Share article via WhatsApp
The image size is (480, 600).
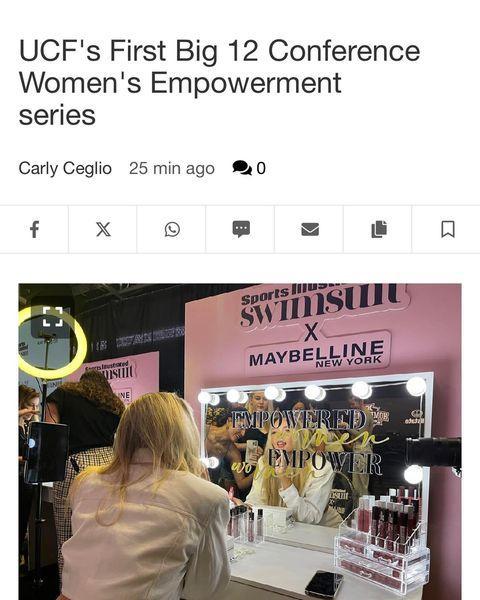pyautogui.click(x=172, y=229)
